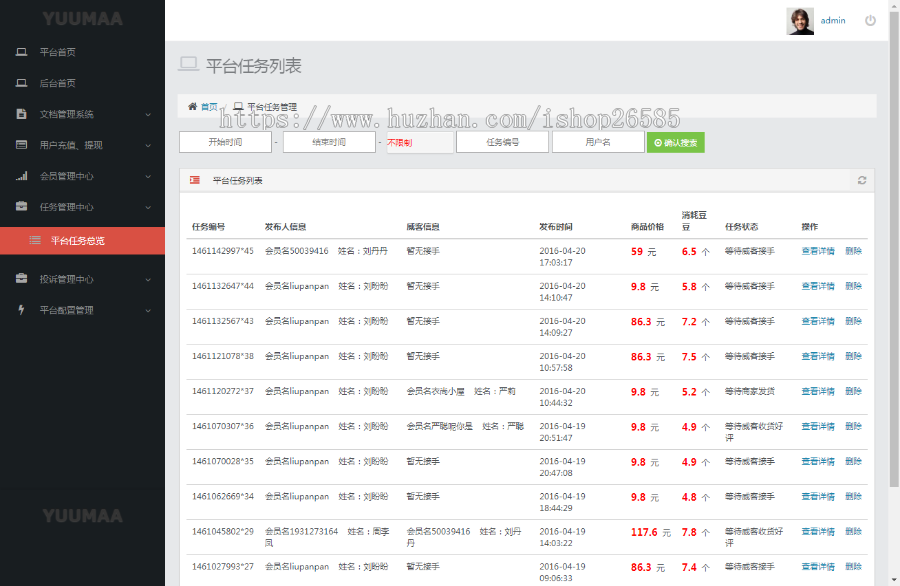
Task: Click the refresh icon on 平台任务列表 panel
Action: click(x=861, y=181)
